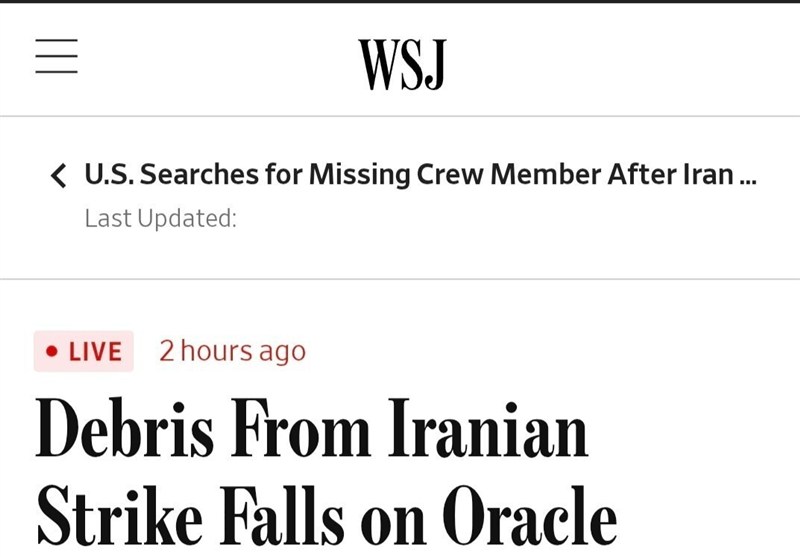Click the "2 hours ago" timestamp
800x557 pixels.
tap(232, 351)
